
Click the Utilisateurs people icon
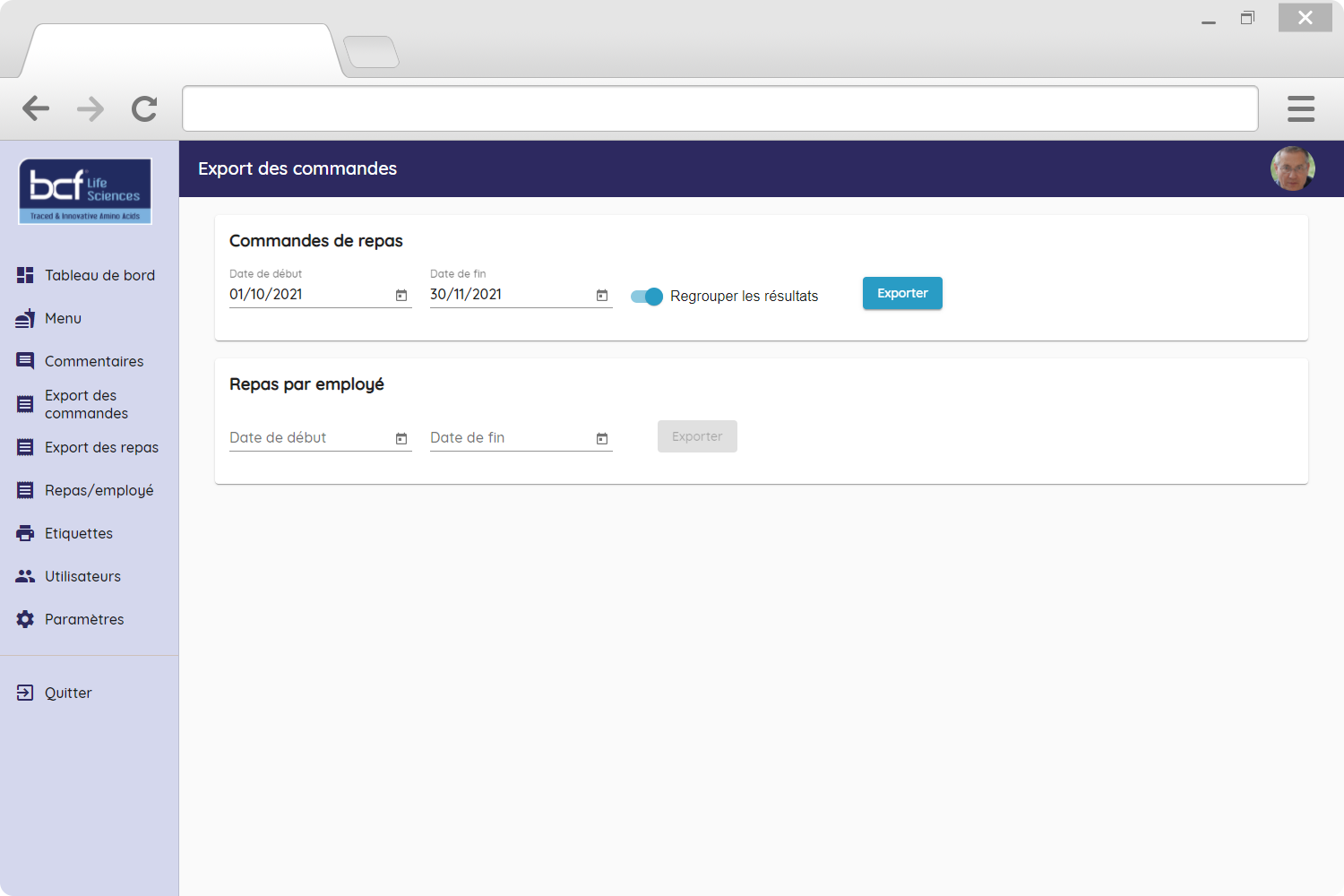(x=25, y=576)
